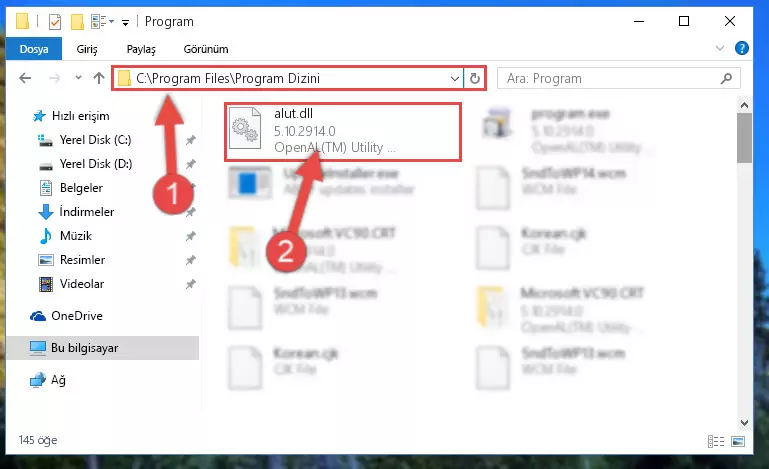The width and height of the screenshot is (769, 469).
Task: Click the pin icon beside Müzik
Action: point(190,236)
